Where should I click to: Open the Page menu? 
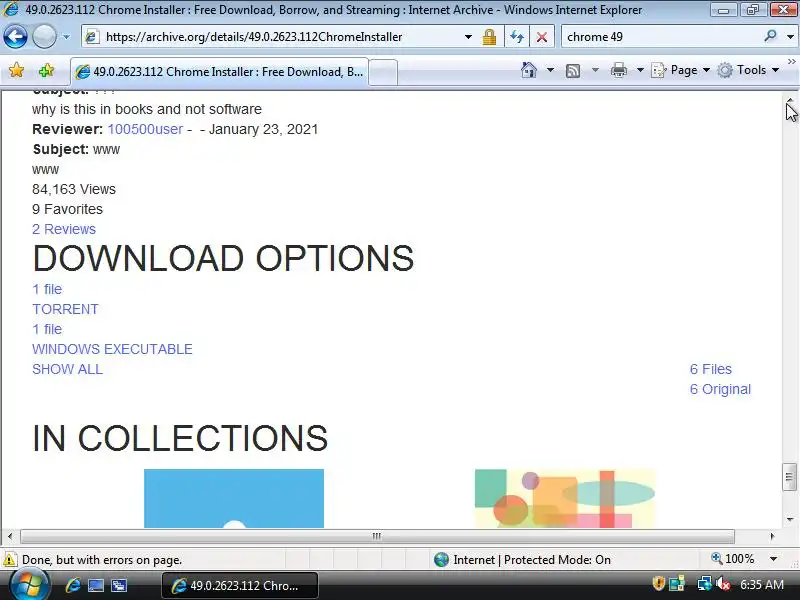[x=681, y=70]
